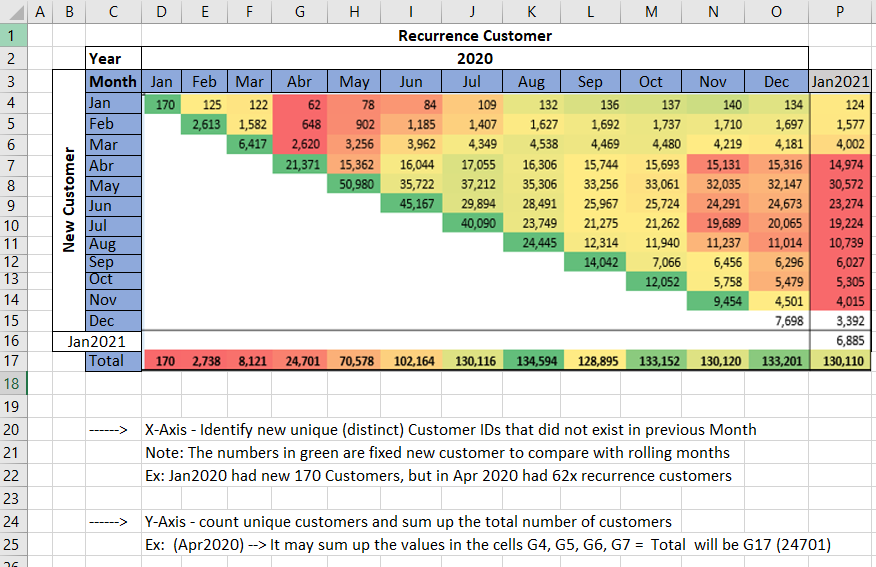Select row 4 header
The width and height of the screenshot is (876, 567).
click(12, 103)
